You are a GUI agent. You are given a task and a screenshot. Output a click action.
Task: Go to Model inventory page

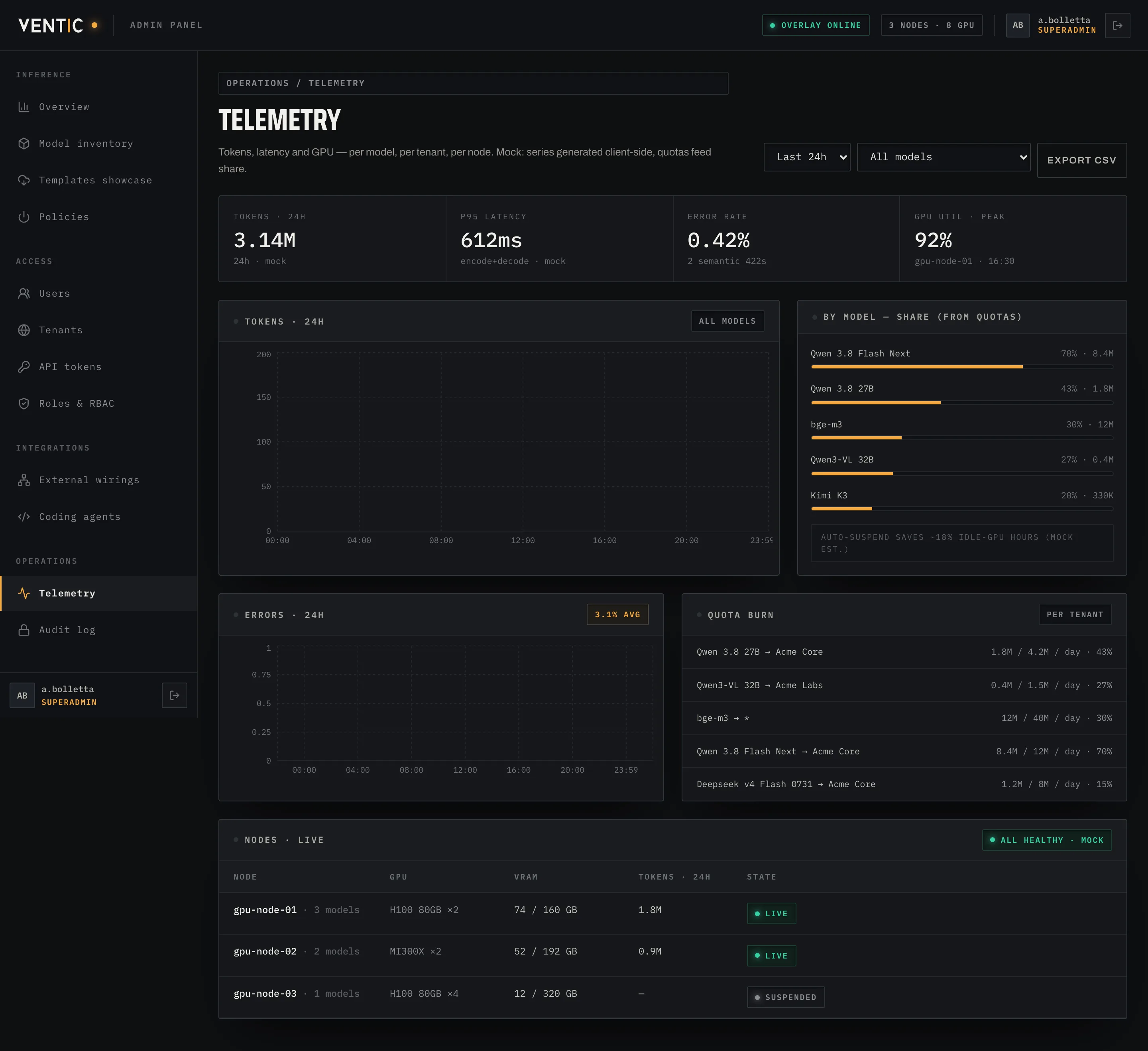(x=98, y=144)
